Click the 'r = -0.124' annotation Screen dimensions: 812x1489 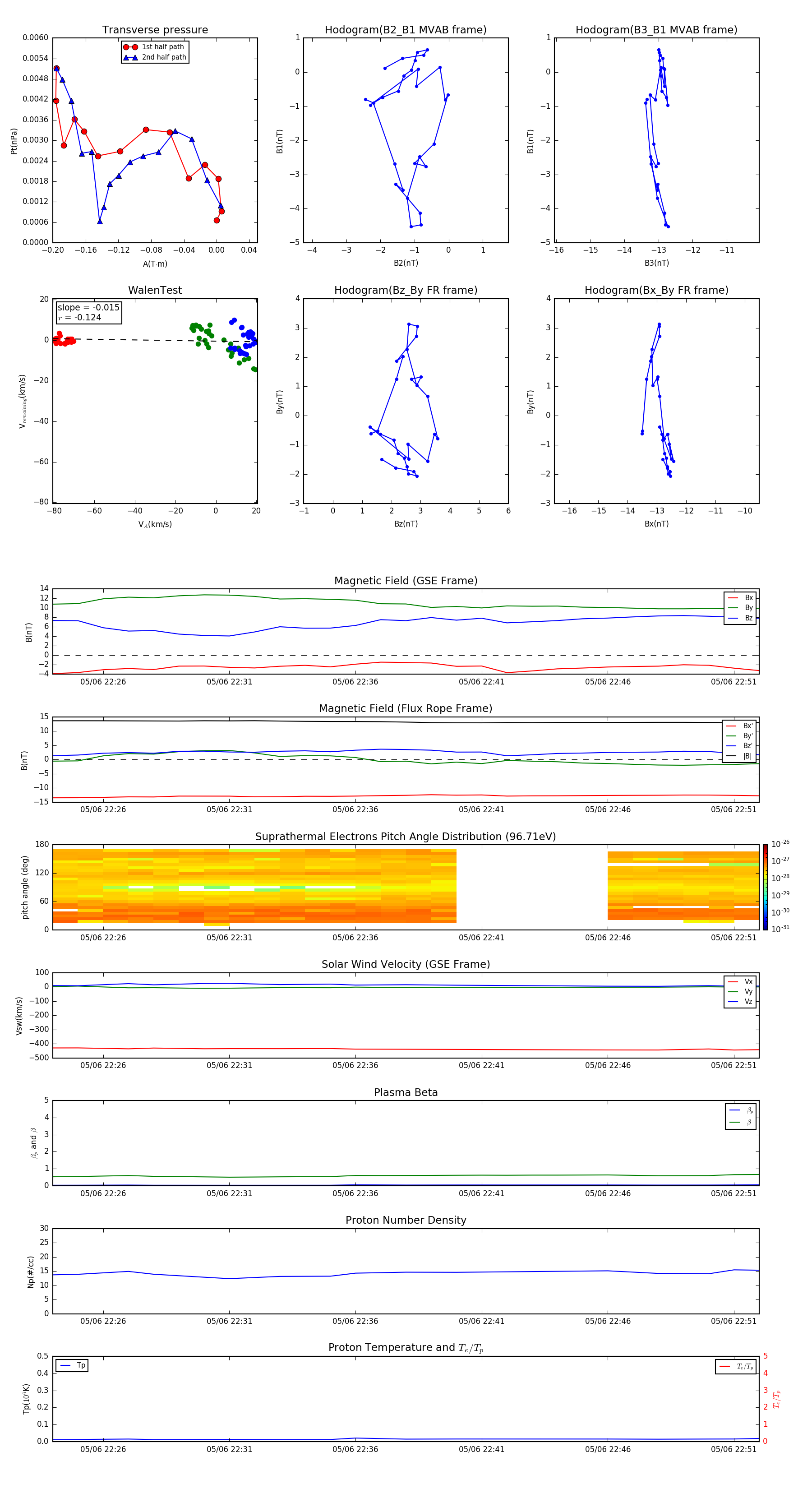tap(80, 317)
